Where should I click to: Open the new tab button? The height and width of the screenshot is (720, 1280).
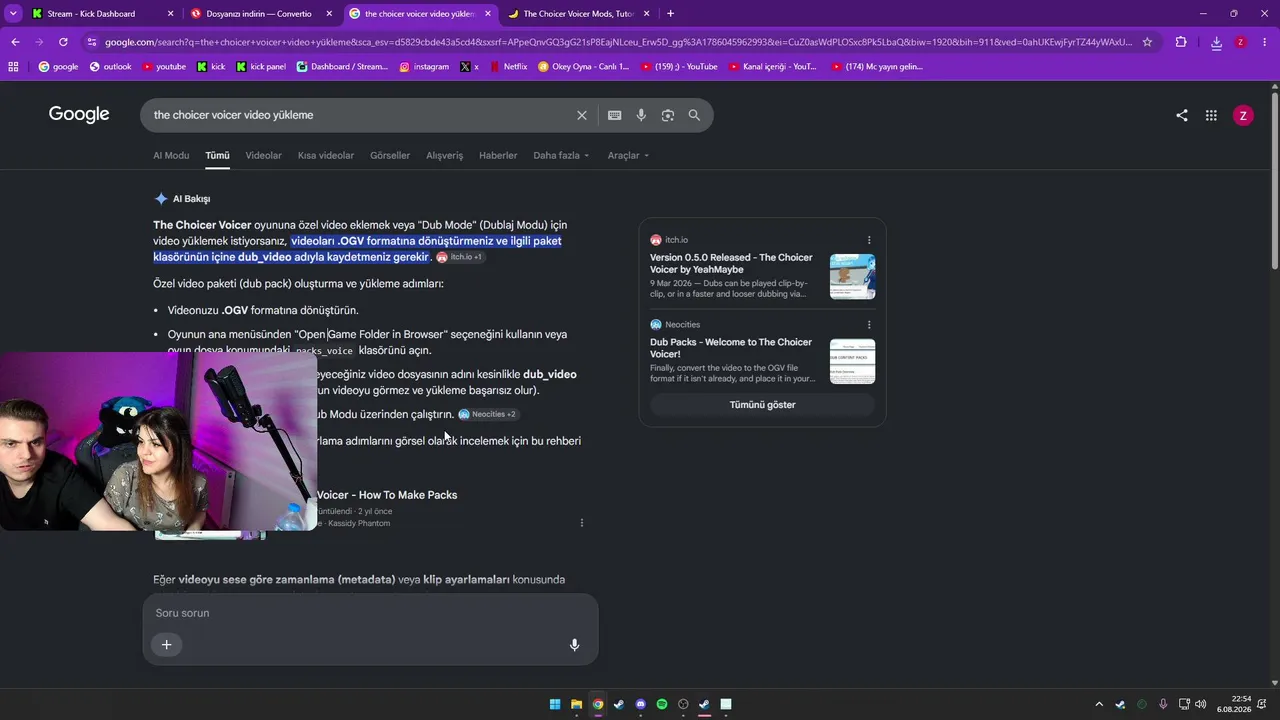click(670, 14)
